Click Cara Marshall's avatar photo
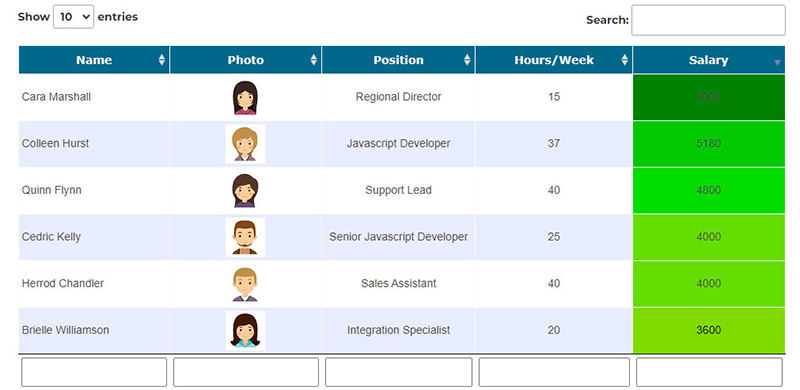Image resolution: width=800 pixels, height=390 pixels. coord(245,98)
